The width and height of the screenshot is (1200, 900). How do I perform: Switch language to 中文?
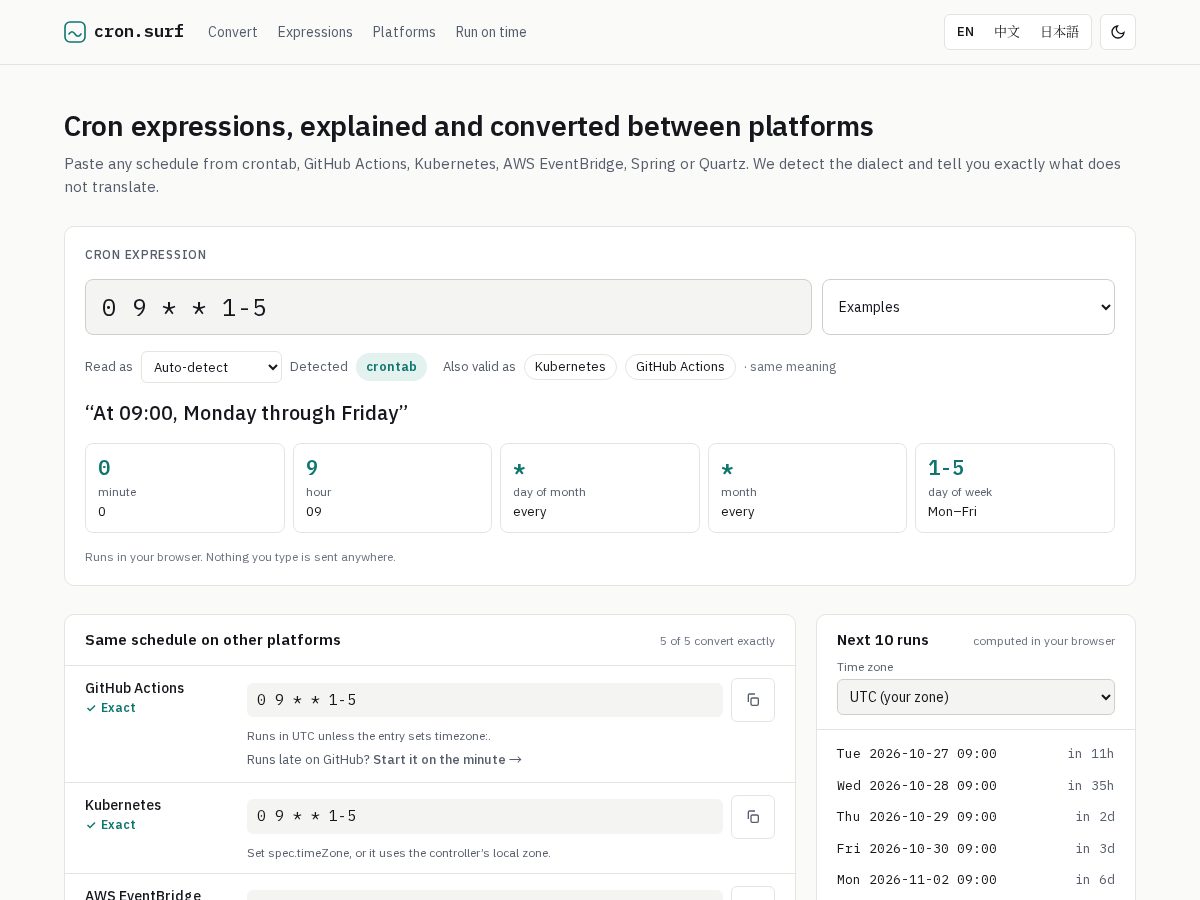click(x=1007, y=32)
